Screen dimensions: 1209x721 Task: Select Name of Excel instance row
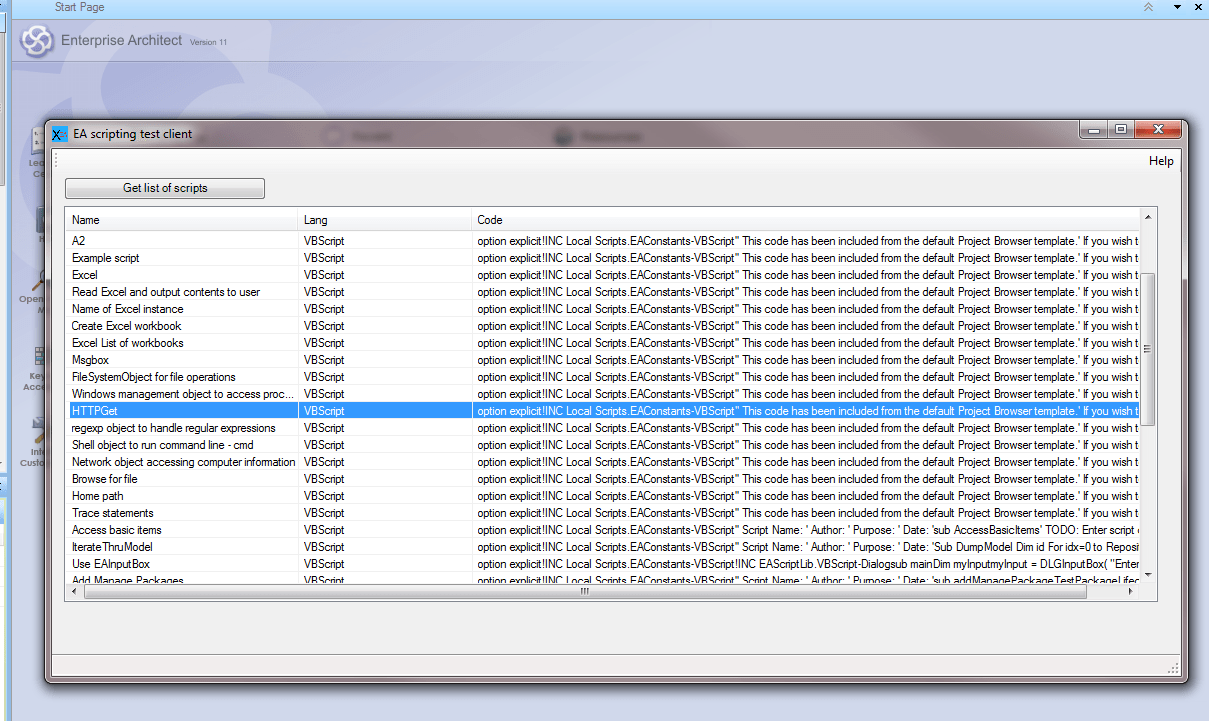point(603,309)
